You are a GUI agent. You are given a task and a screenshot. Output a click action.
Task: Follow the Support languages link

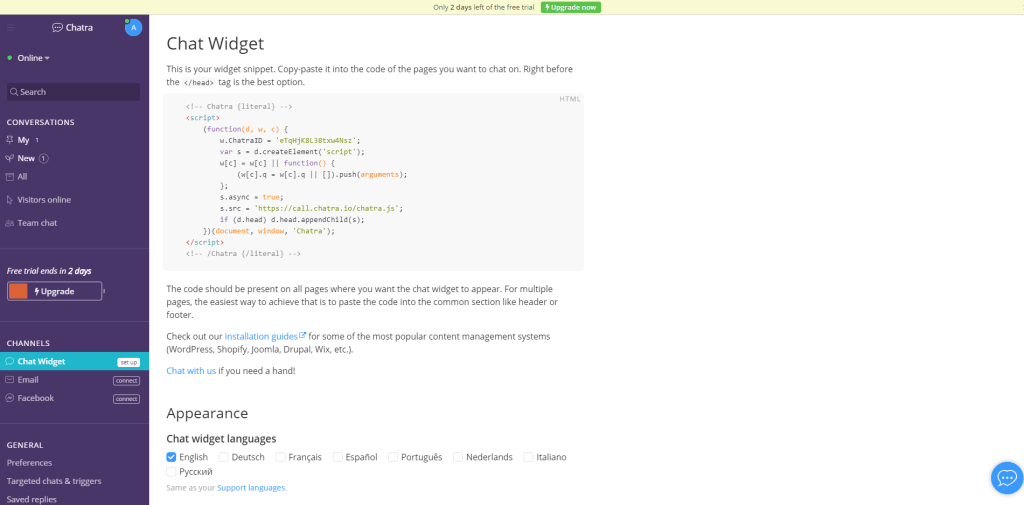pos(251,487)
